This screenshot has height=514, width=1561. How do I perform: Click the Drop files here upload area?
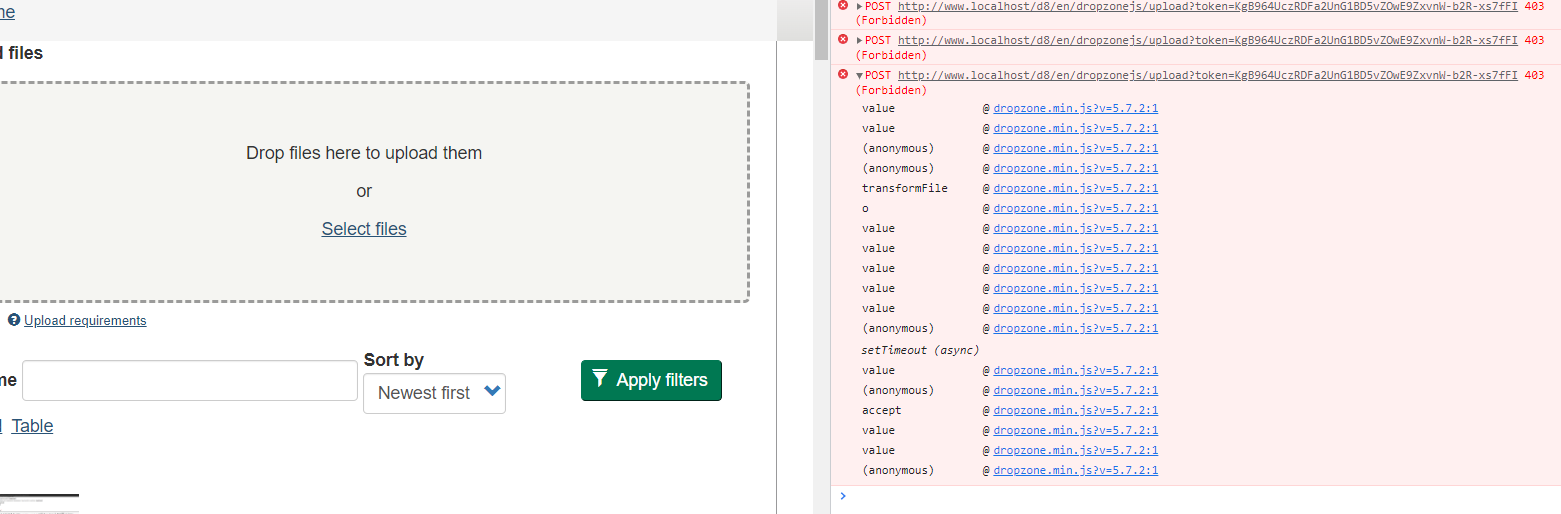[364, 120]
